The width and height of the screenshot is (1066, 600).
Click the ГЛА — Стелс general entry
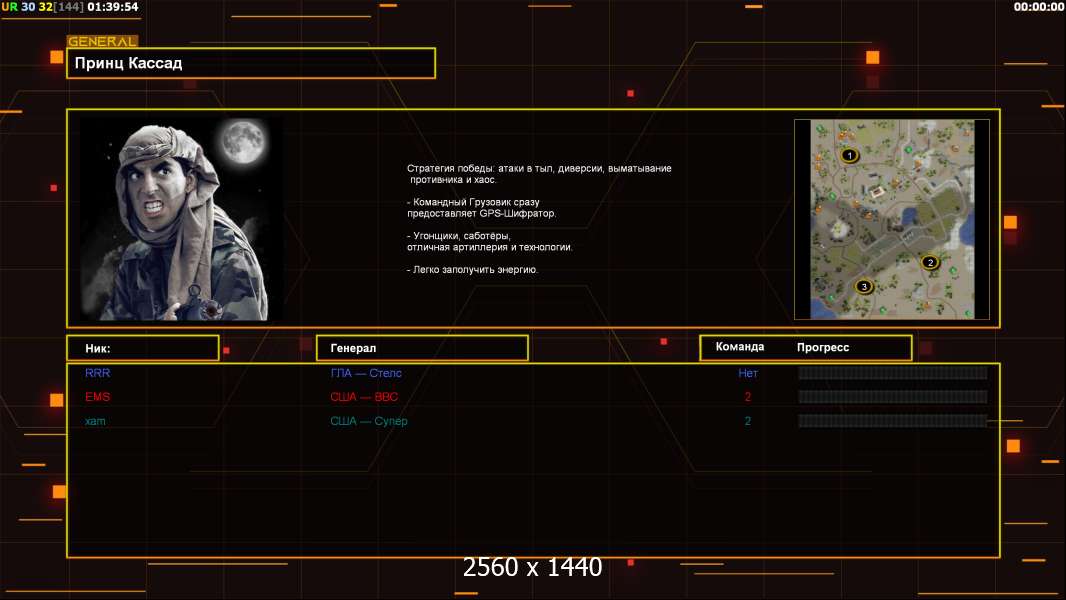coord(366,373)
